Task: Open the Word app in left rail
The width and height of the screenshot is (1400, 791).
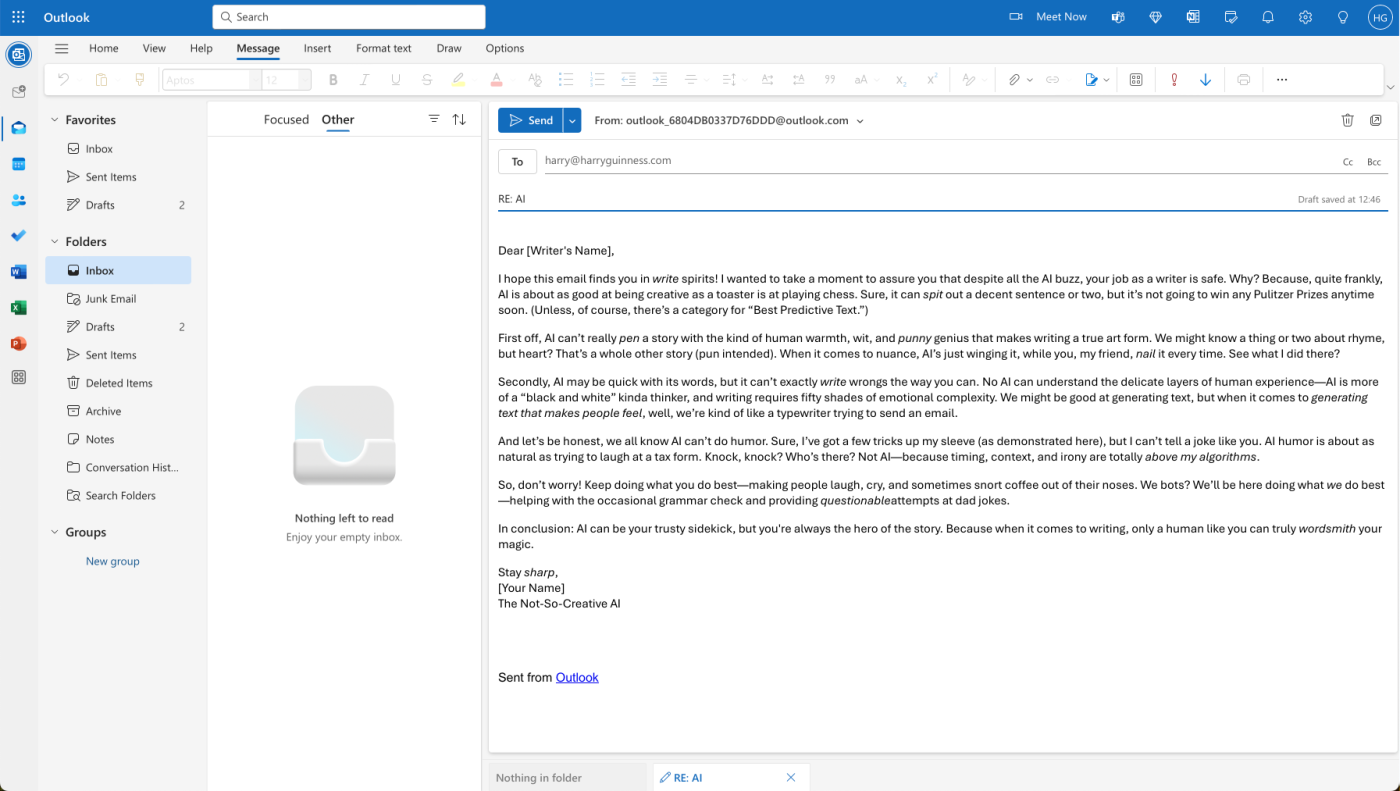Action: pyautogui.click(x=18, y=272)
